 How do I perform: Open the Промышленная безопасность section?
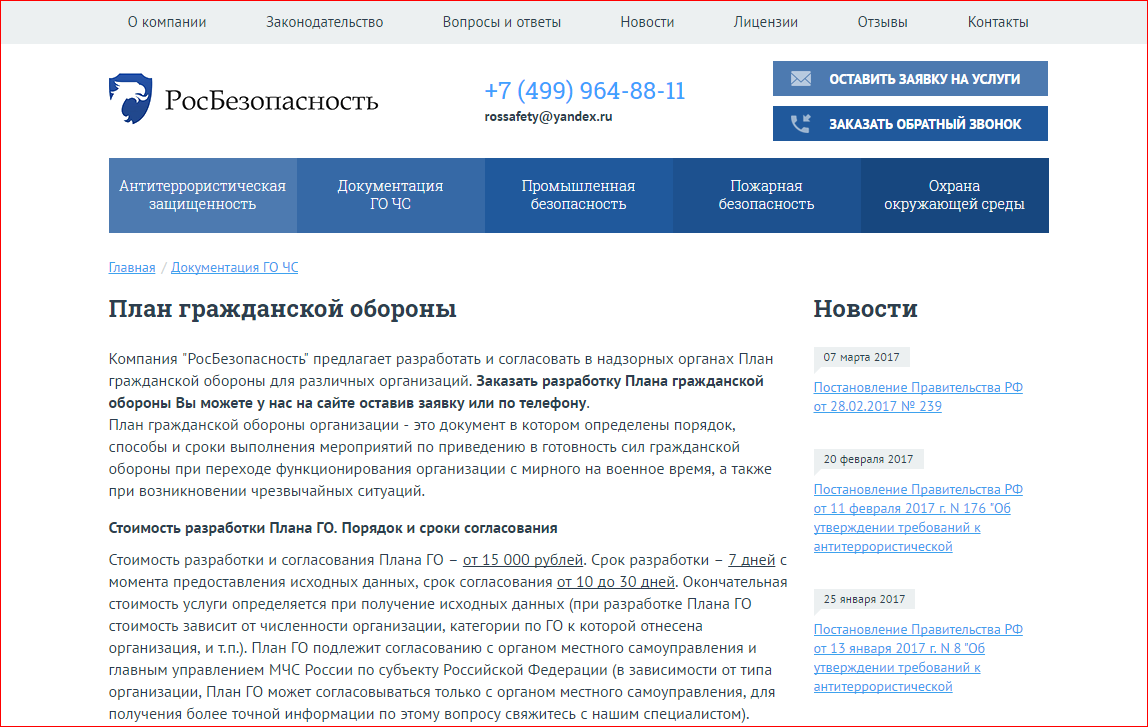click(x=578, y=195)
